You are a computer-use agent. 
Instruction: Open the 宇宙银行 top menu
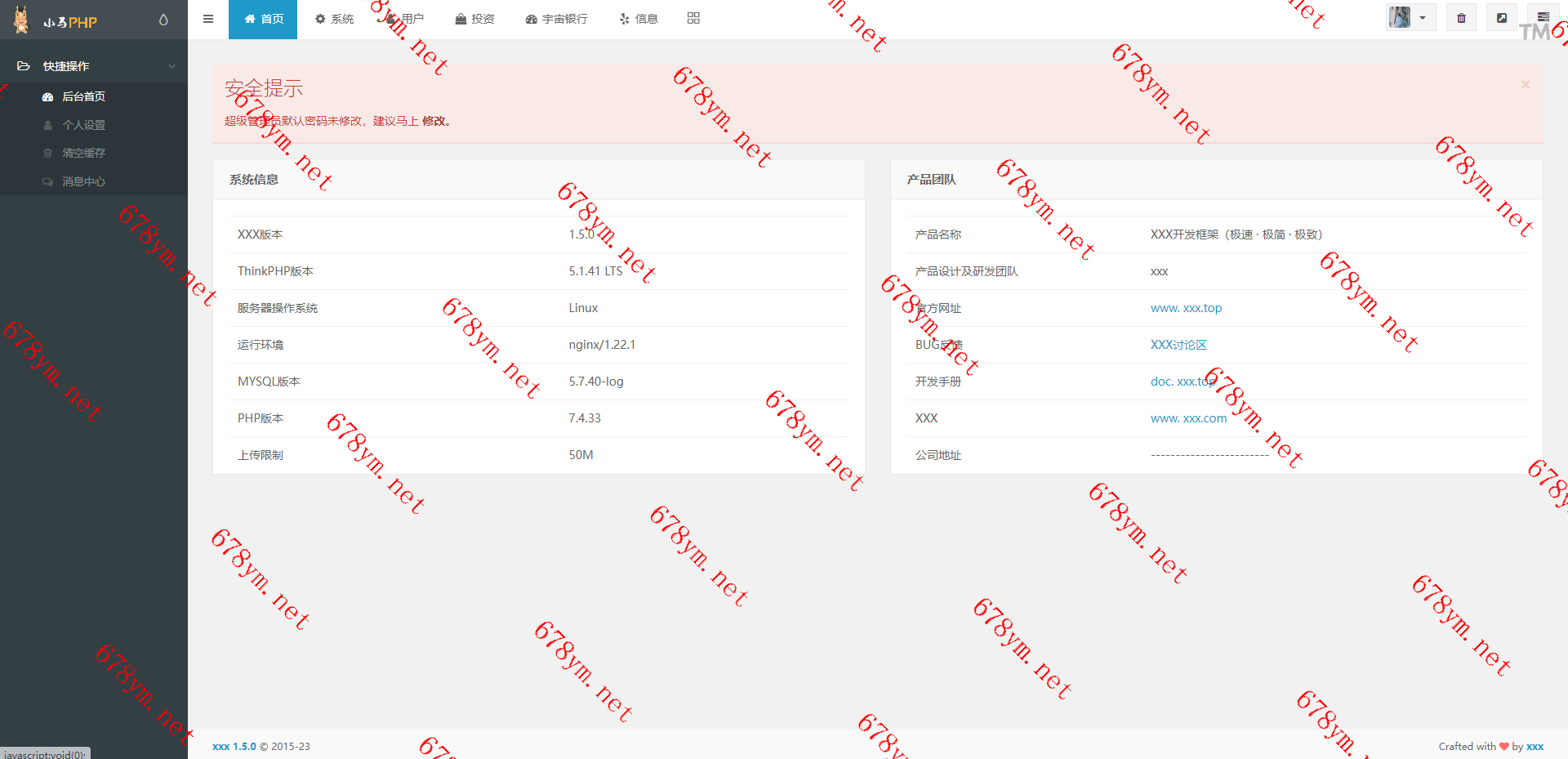tap(557, 19)
